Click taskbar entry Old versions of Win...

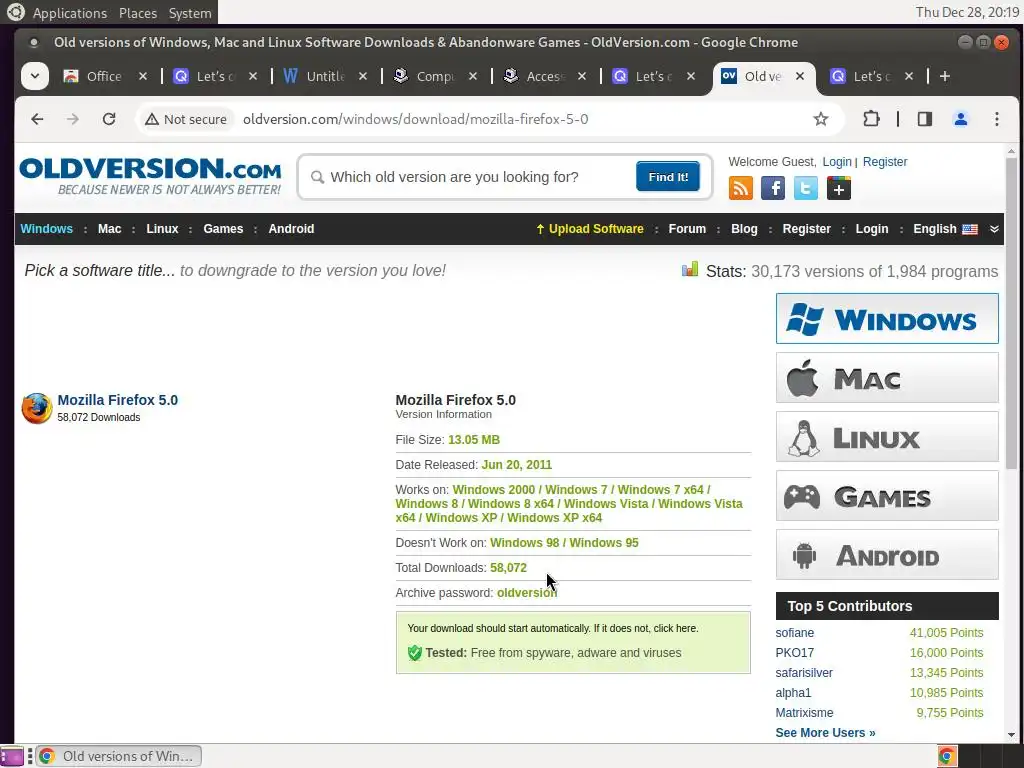(x=119, y=756)
